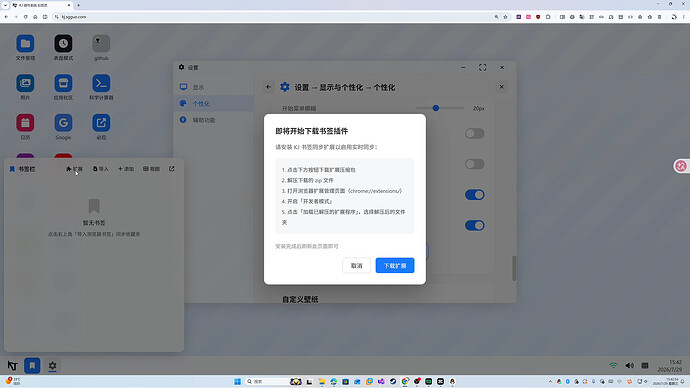Launch the 应用社区 app store icon
690x388 pixels.
pos(63,84)
